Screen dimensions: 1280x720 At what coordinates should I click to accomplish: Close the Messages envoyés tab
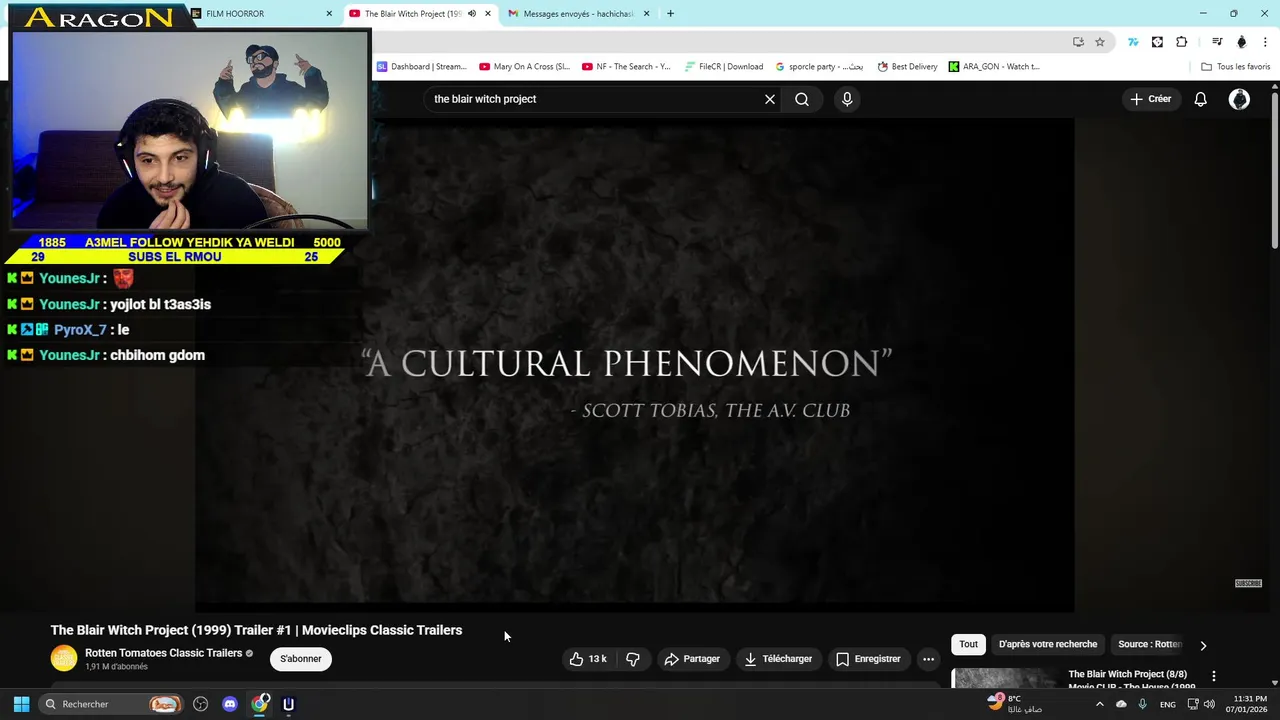(646, 14)
